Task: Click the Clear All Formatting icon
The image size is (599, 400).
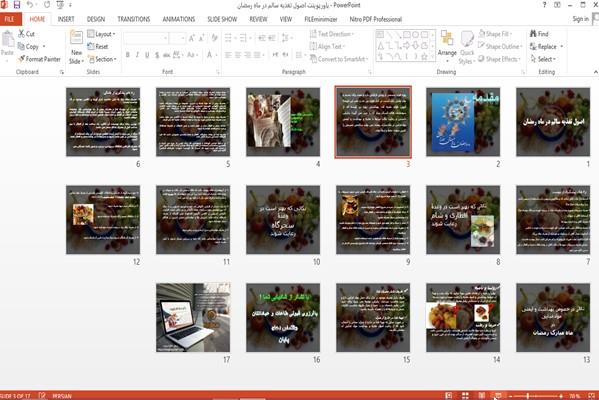Action: pyautogui.click(x=214, y=38)
